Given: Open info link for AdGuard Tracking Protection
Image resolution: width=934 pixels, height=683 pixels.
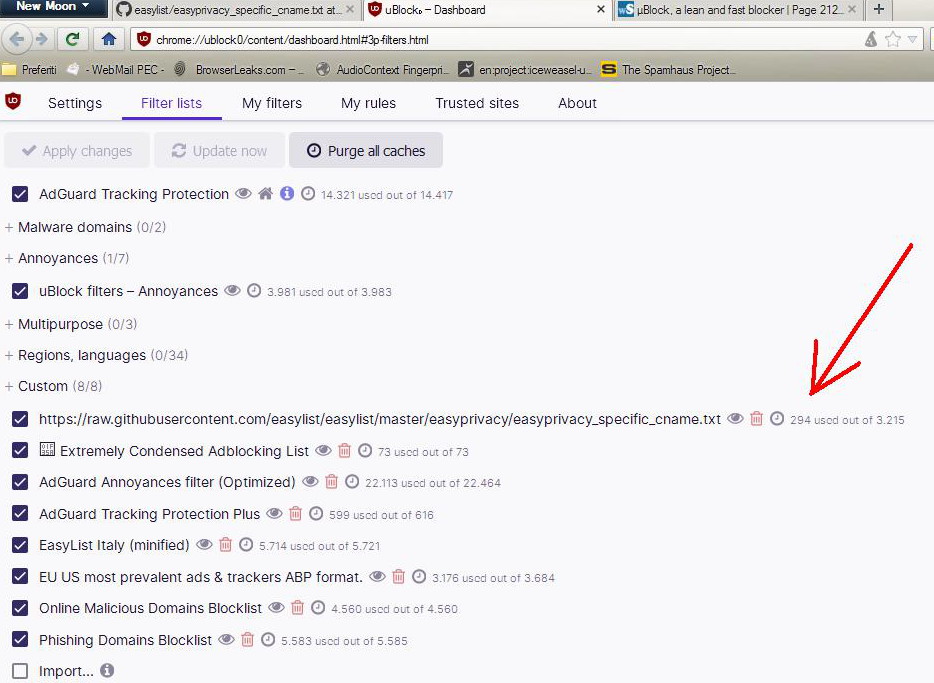Looking at the screenshot, I should pyautogui.click(x=287, y=194).
